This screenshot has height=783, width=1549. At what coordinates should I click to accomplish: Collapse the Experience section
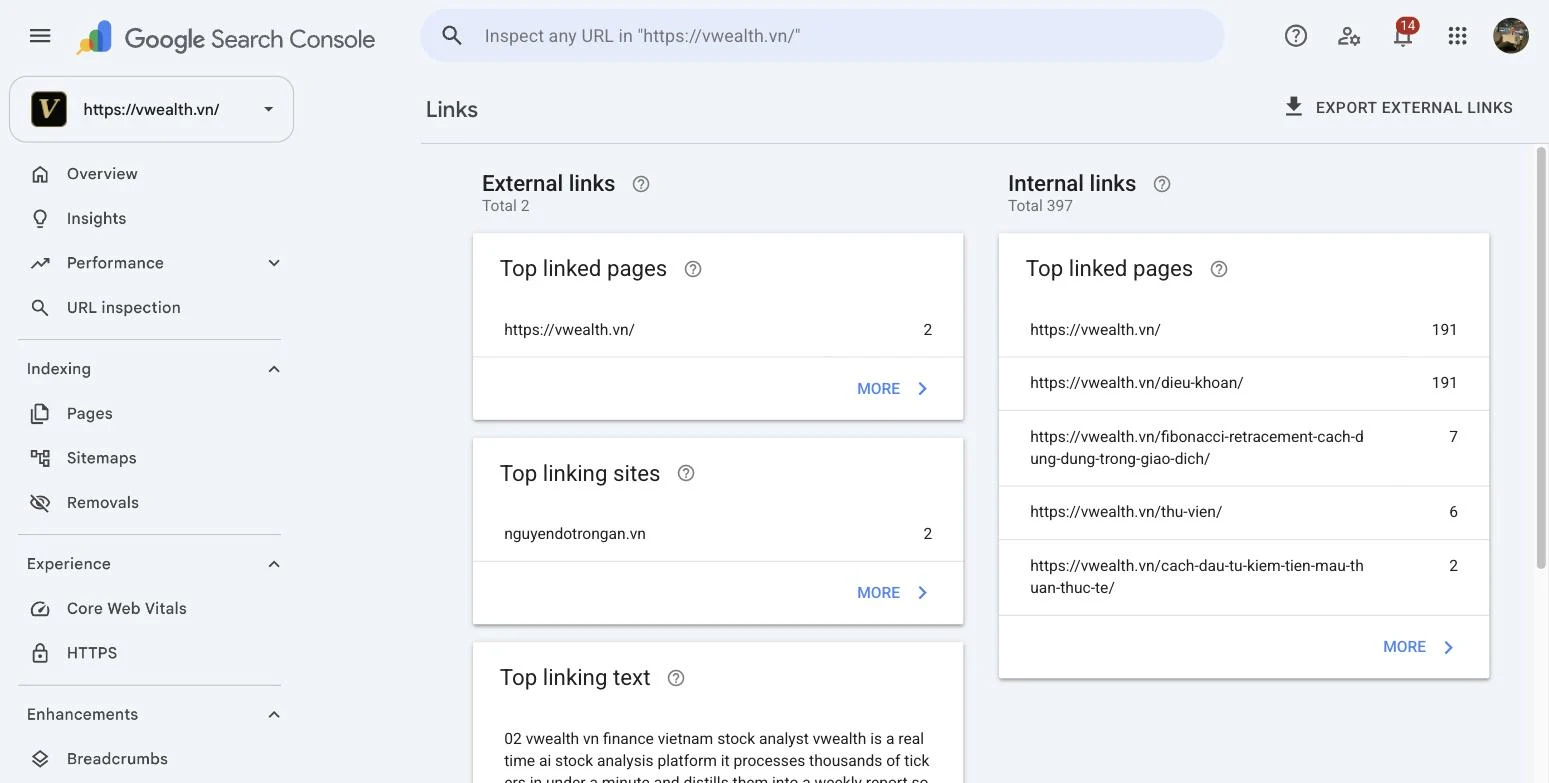[x=274, y=564]
